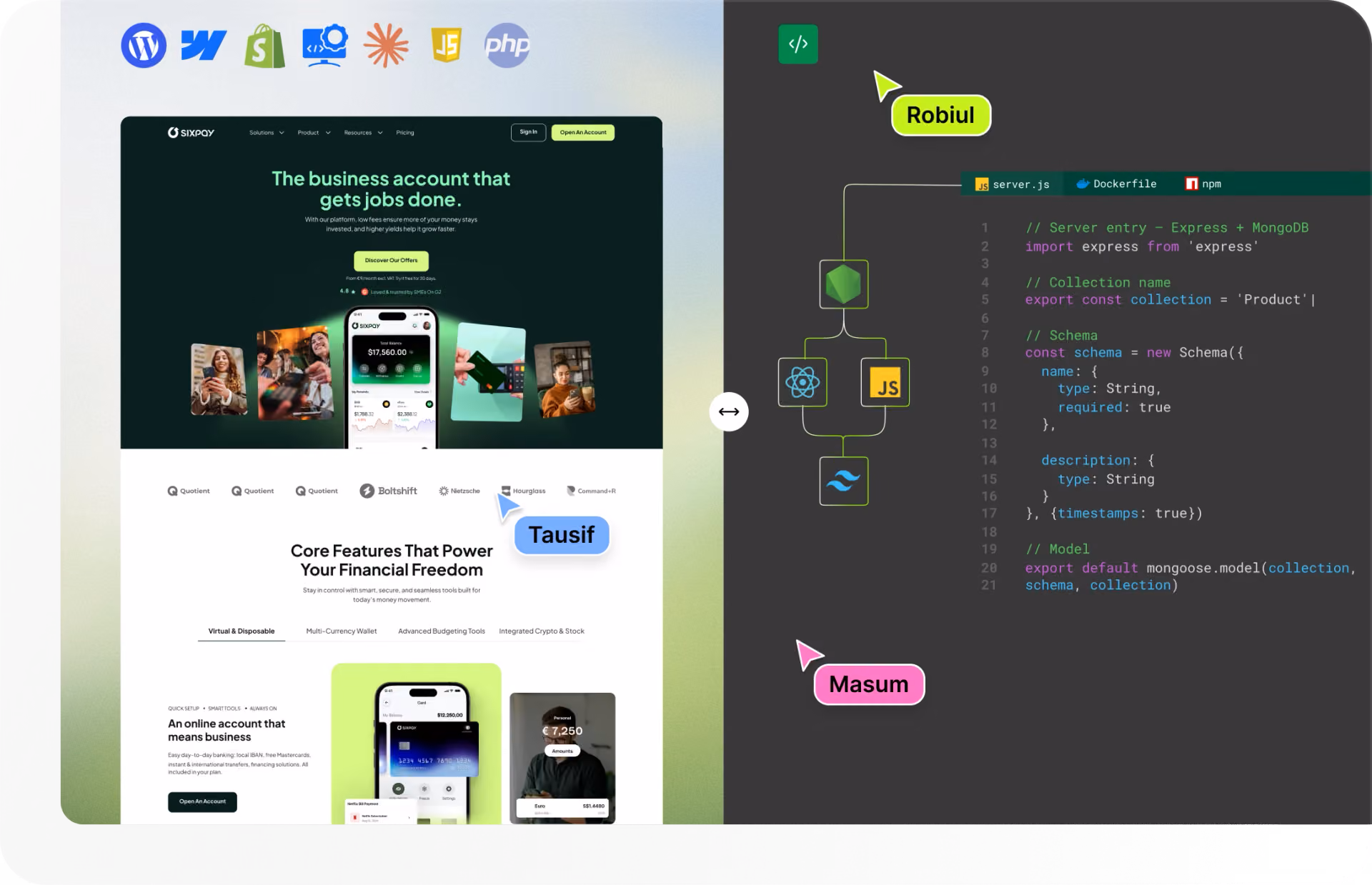Click the Shopify bag icon
The height and width of the screenshot is (885, 1372).
pyautogui.click(x=264, y=46)
